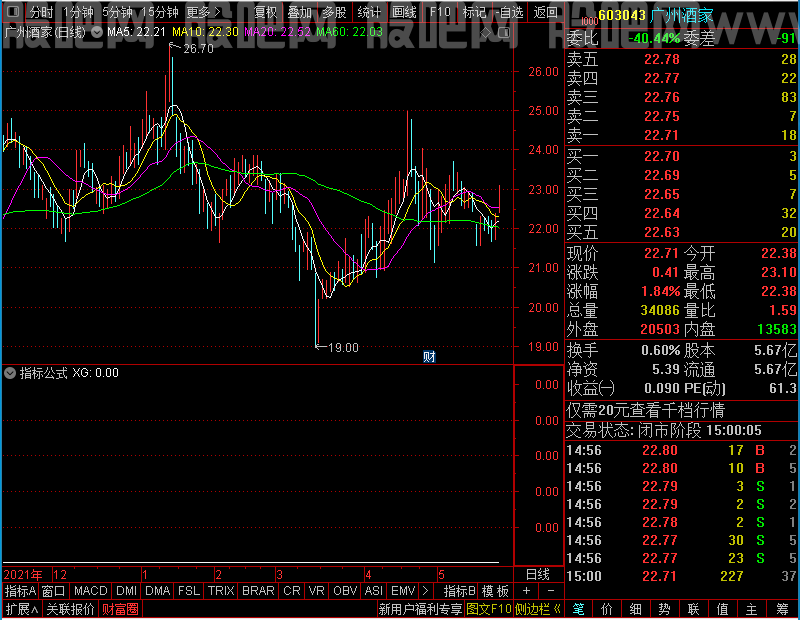Switch sub-chart to BRAR indicator
This screenshot has width=800, height=620.
(x=258, y=591)
